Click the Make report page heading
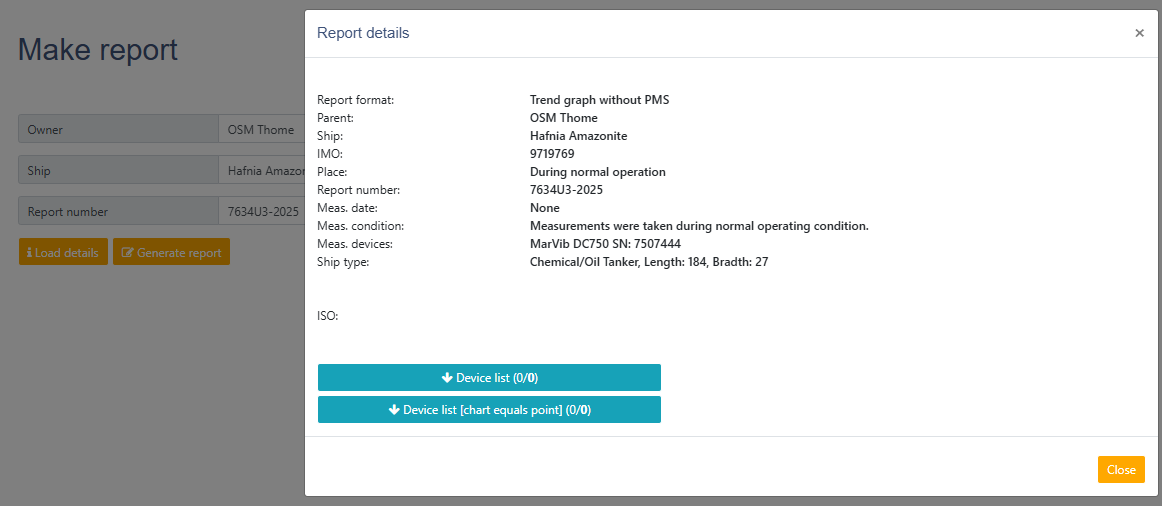1162x506 pixels. (98, 50)
